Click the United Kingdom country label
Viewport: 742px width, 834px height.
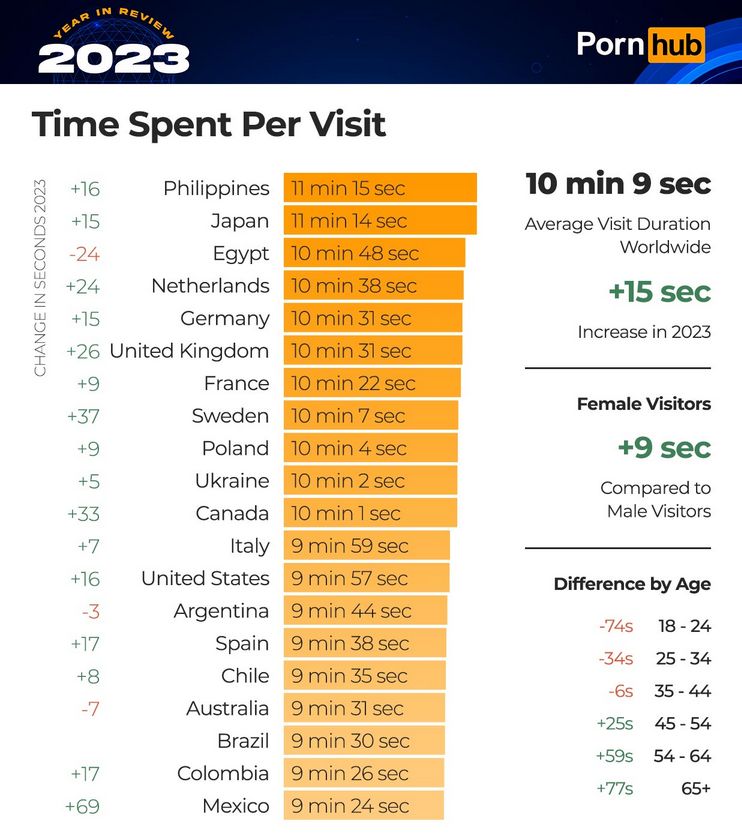(189, 351)
